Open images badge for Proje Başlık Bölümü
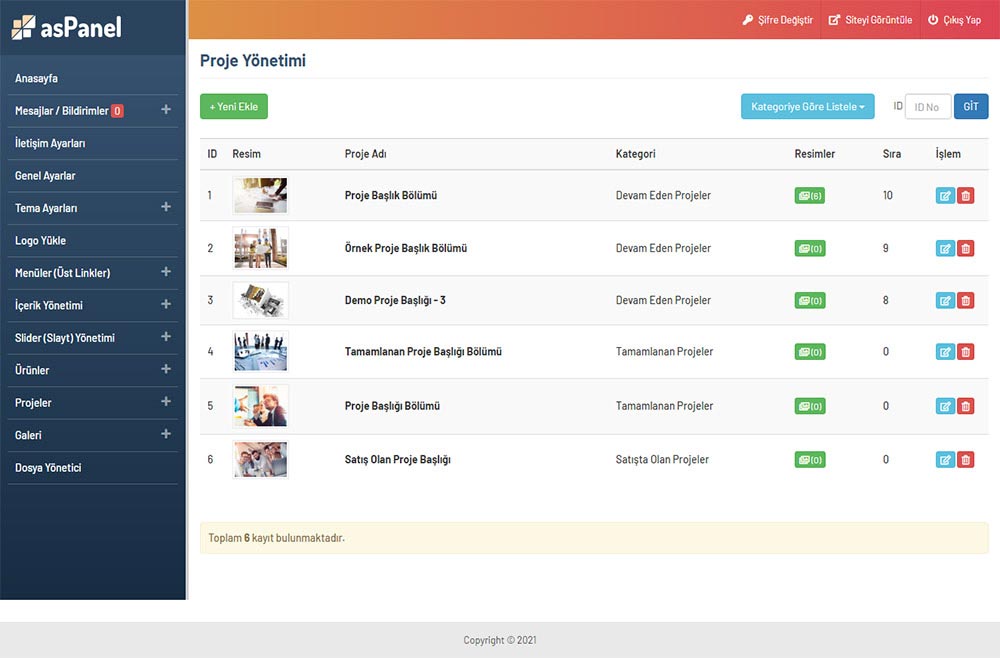The height and width of the screenshot is (658, 1000). 810,196
